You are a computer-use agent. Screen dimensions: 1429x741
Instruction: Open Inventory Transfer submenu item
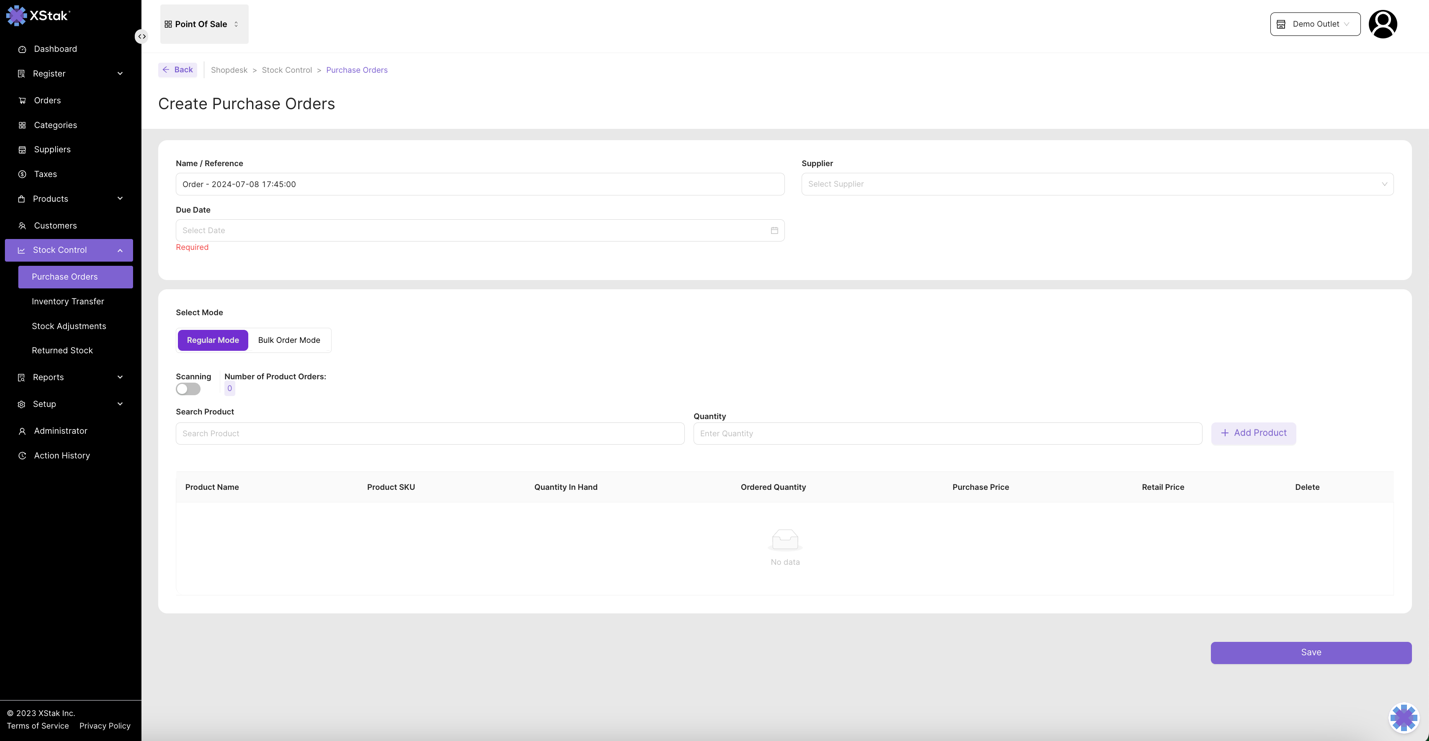[68, 301]
